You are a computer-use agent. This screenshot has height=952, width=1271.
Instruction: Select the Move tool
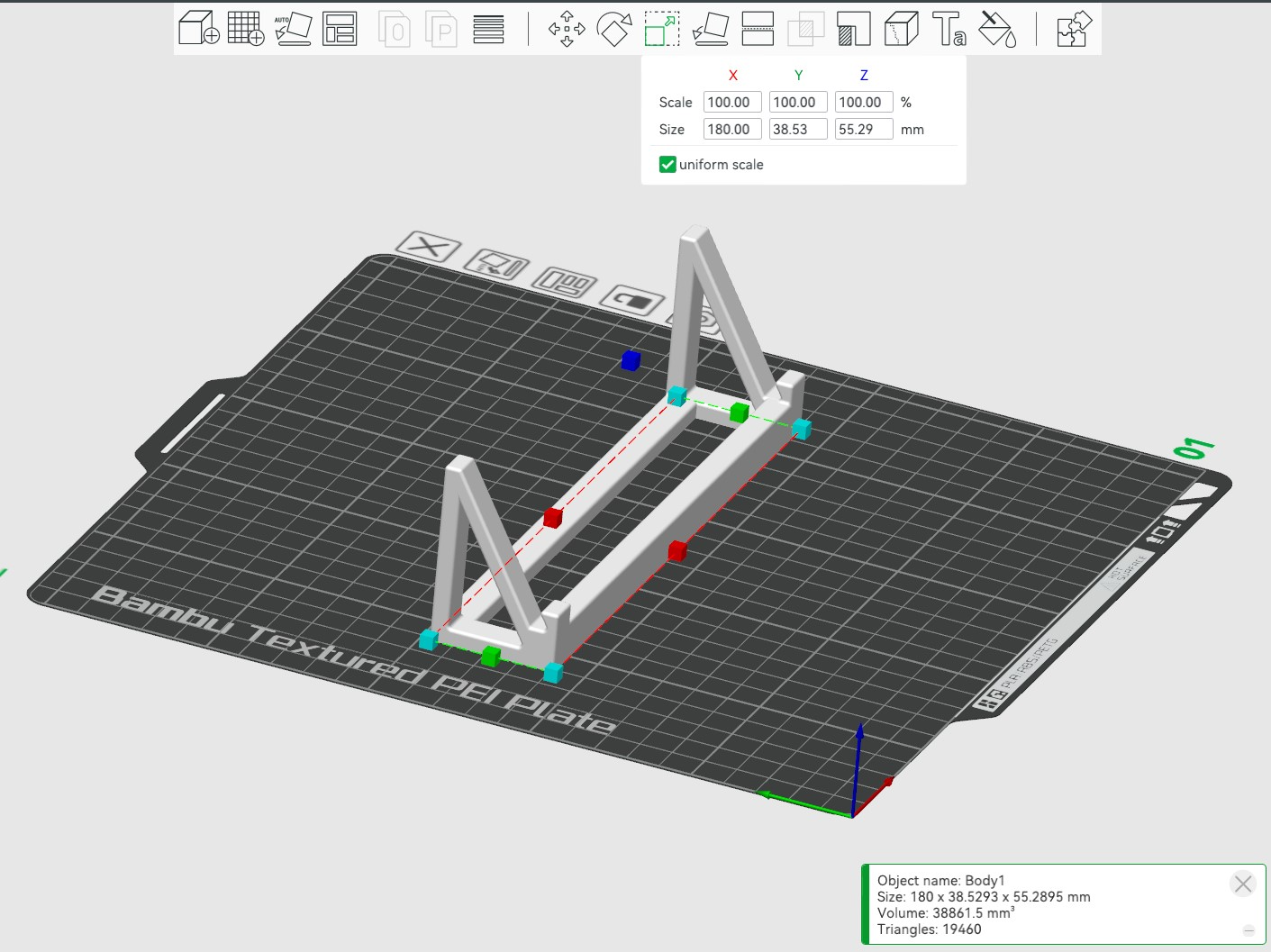point(567,28)
